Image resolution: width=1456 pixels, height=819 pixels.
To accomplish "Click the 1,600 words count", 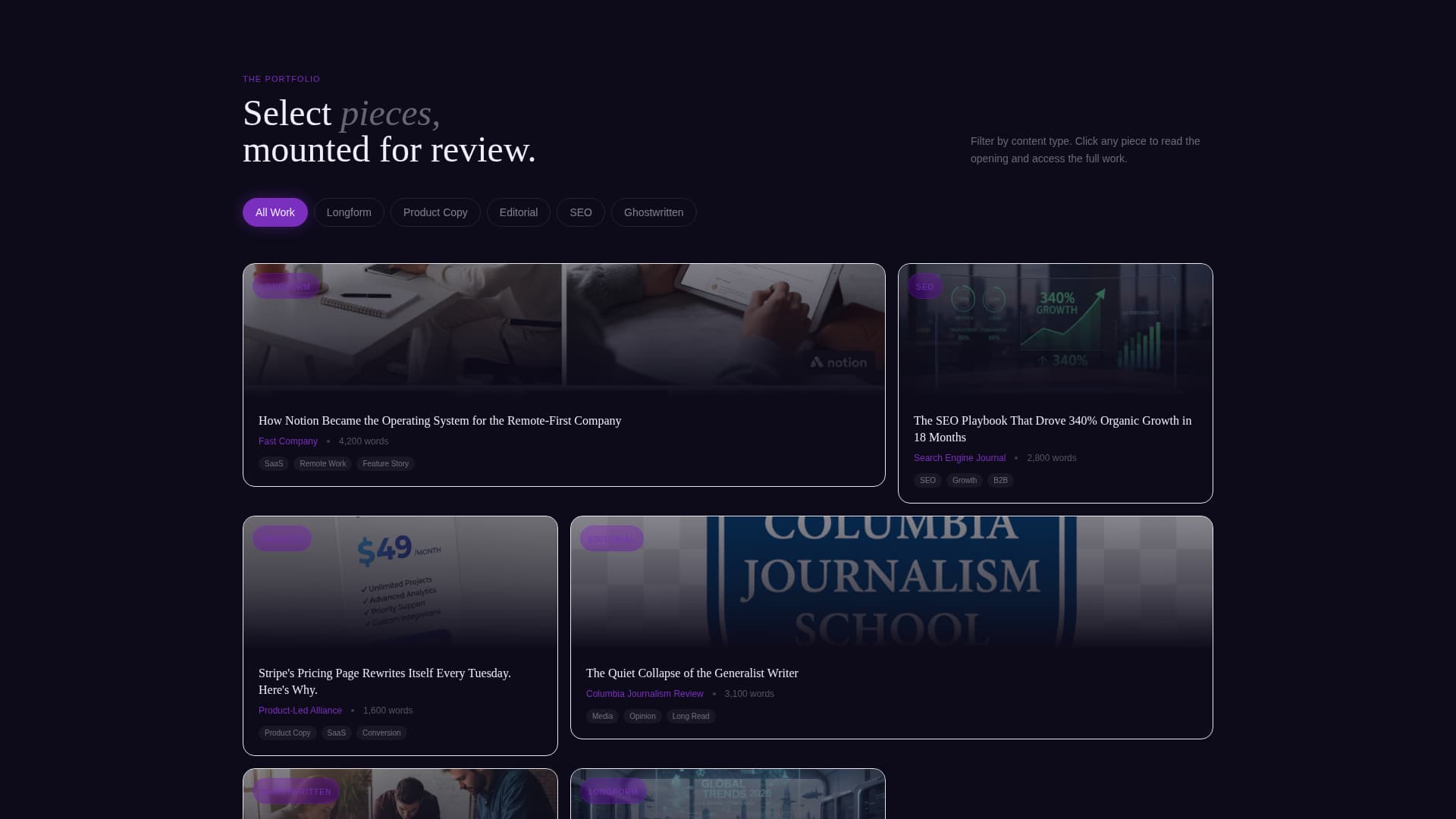I will pos(388,711).
